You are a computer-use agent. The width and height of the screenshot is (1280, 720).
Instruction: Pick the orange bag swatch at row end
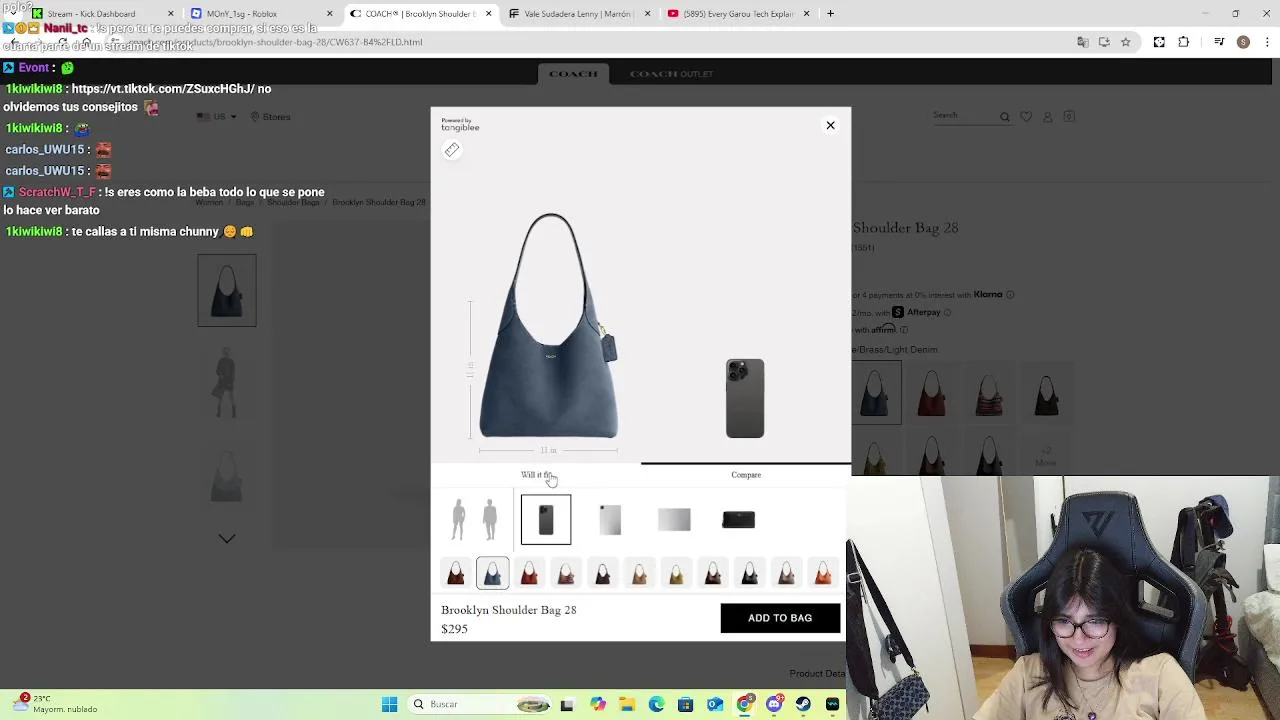pos(822,573)
